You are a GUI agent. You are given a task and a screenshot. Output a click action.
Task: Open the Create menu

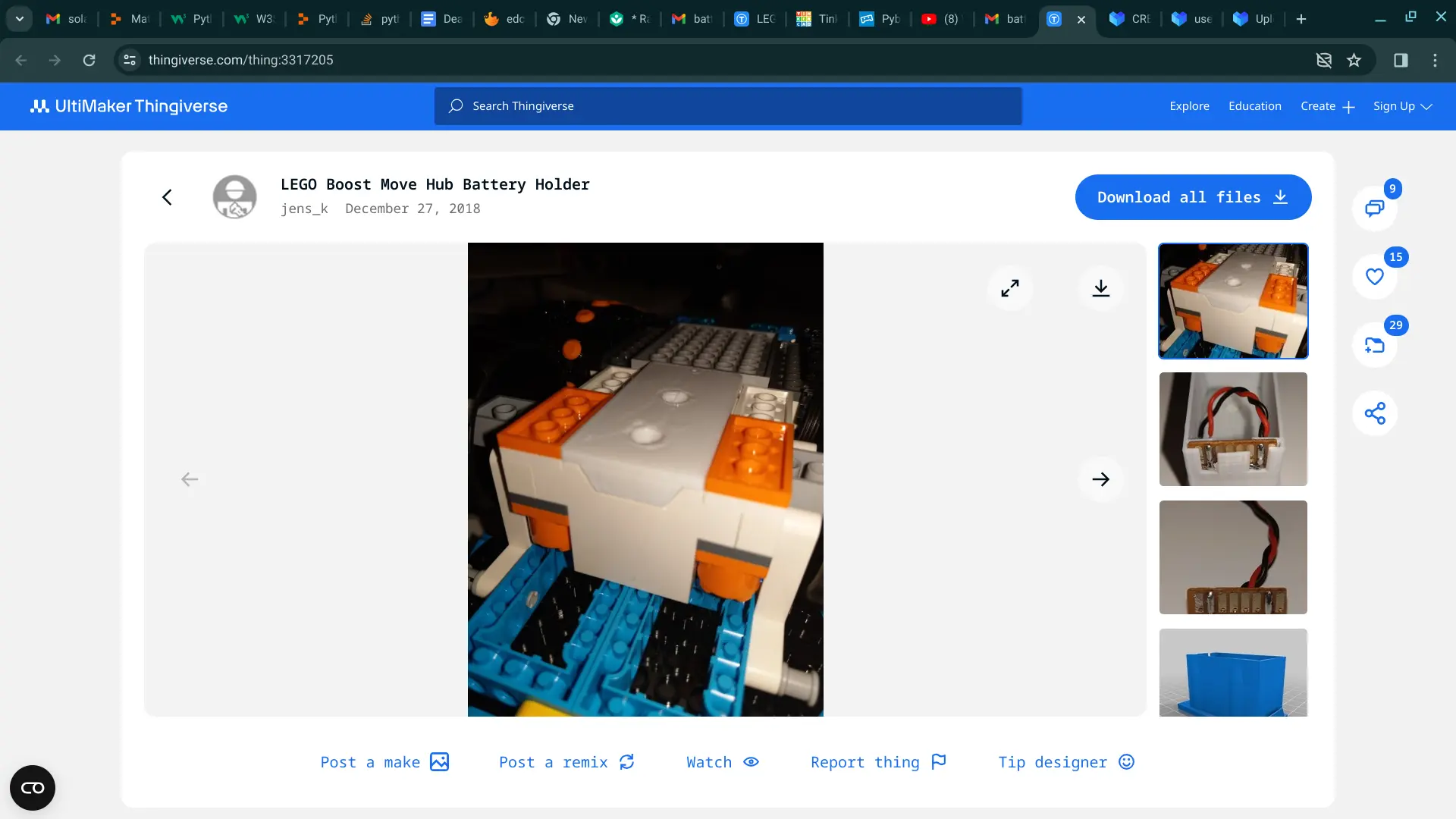(x=1327, y=106)
